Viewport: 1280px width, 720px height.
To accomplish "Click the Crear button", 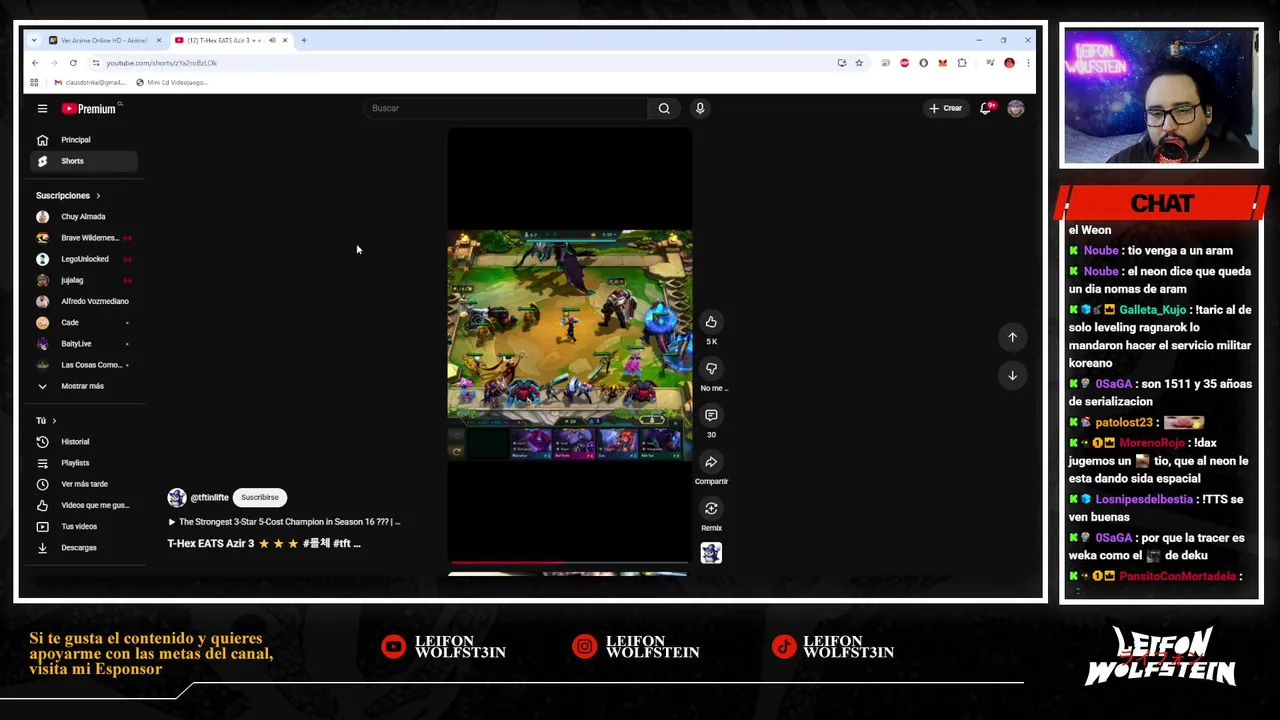I will click(x=946, y=108).
